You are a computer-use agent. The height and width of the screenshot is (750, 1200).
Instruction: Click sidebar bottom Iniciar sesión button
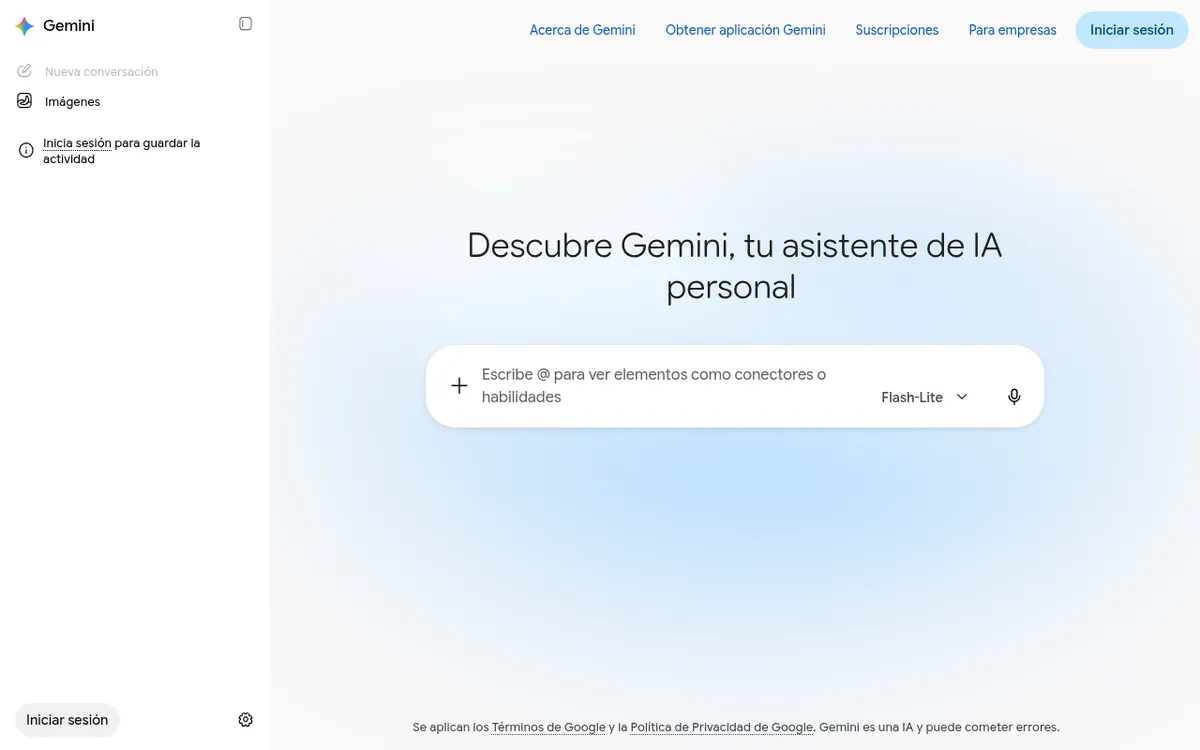(x=67, y=720)
